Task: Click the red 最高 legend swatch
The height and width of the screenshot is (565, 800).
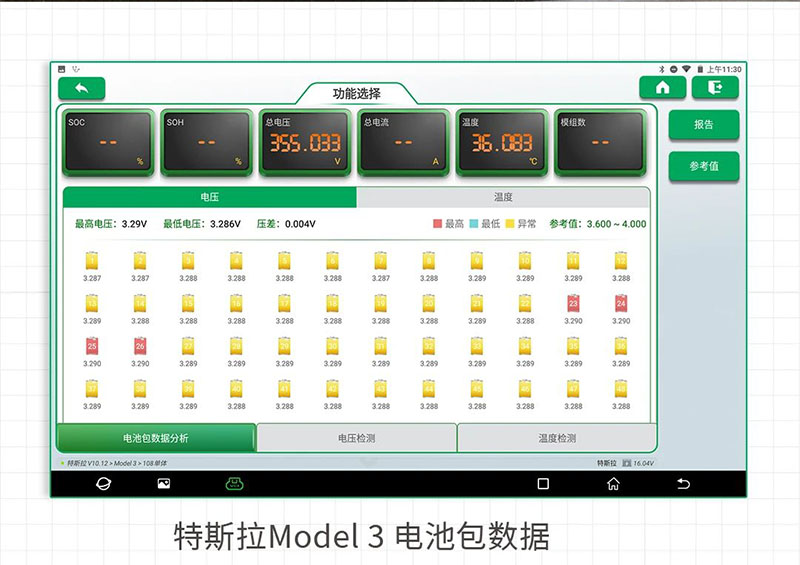Action: click(x=437, y=224)
